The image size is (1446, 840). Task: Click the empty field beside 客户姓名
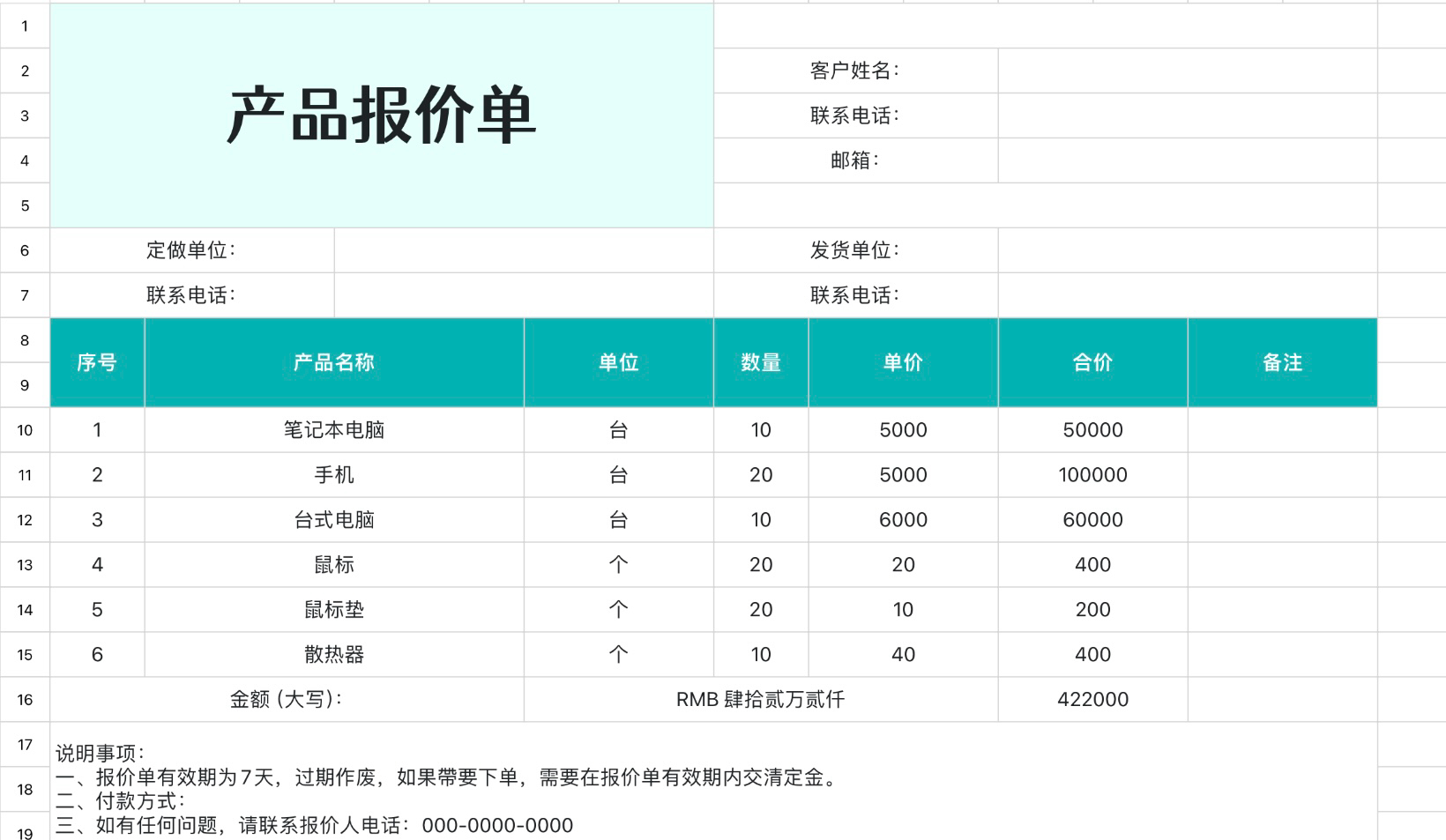click(x=1188, y=71)
